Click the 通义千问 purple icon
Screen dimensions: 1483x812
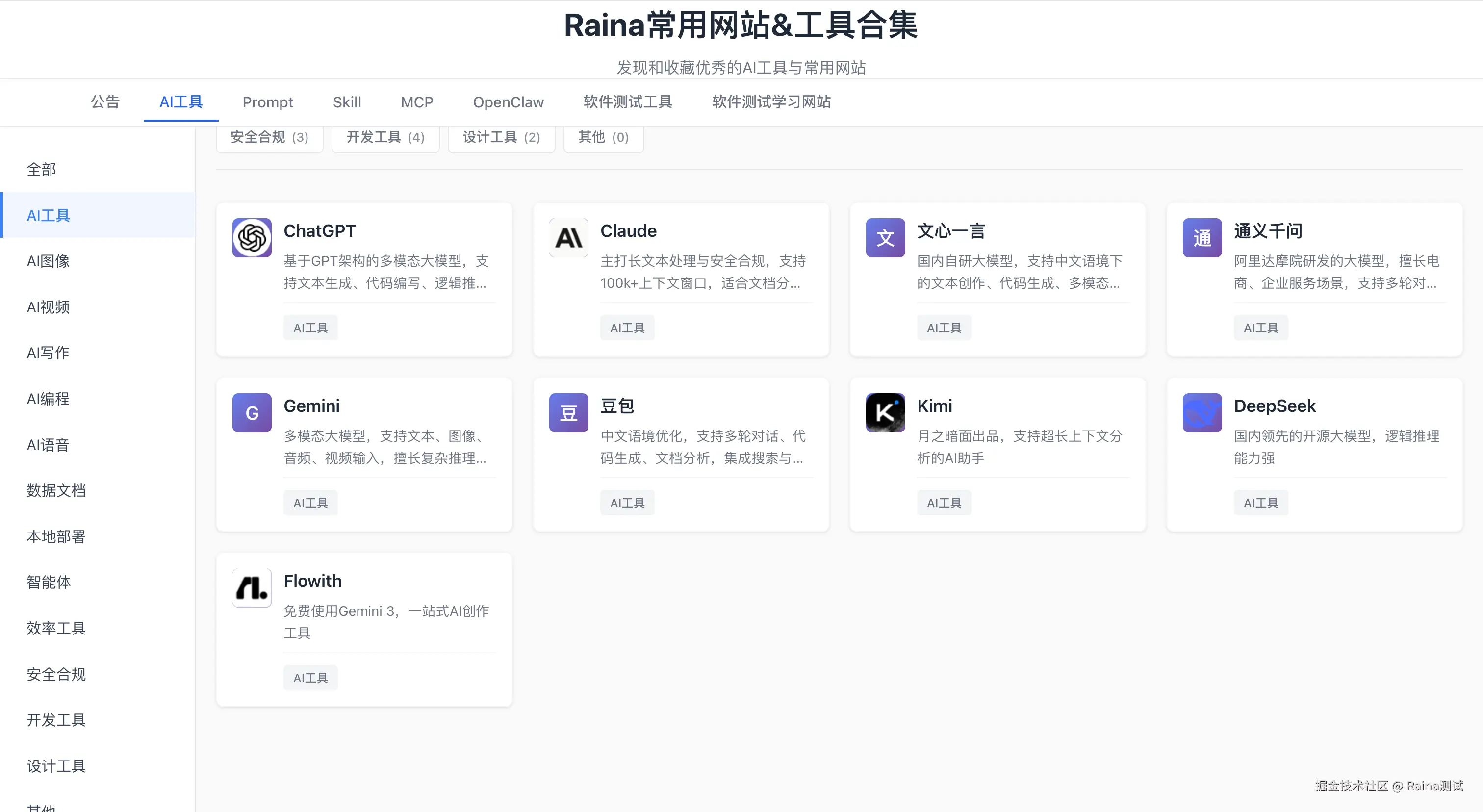[1202, 238]
